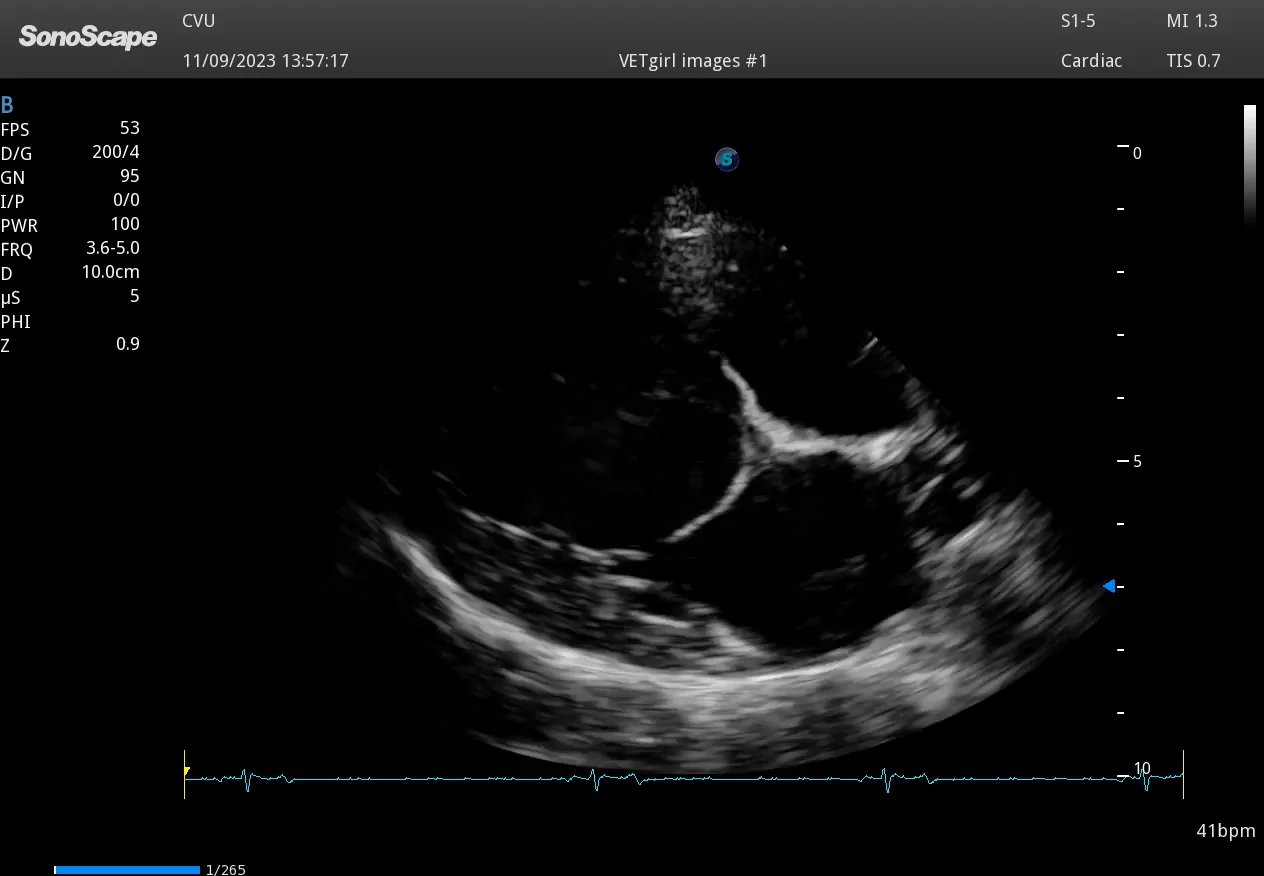
Task: Click the depth scale 5 mark
Action: coord(1137,462)
